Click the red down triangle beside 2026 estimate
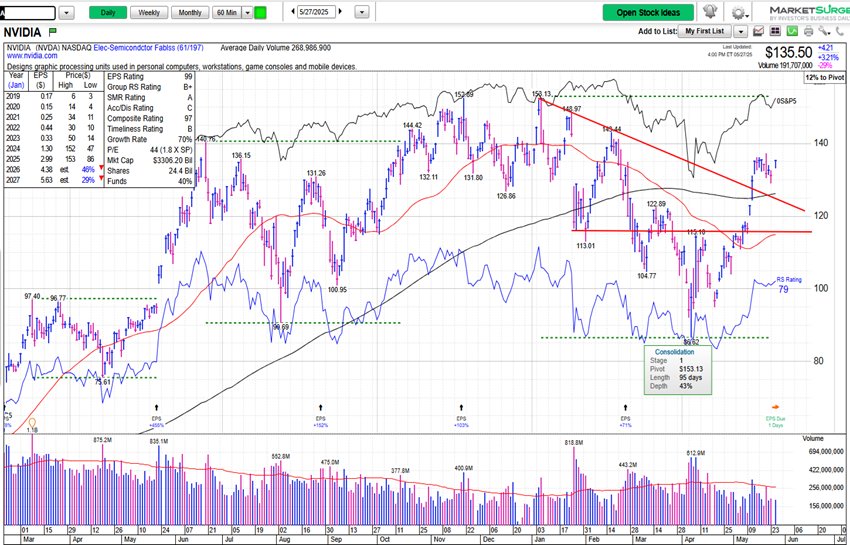This screenshot has width=850, height=545. tap(101, 168)
